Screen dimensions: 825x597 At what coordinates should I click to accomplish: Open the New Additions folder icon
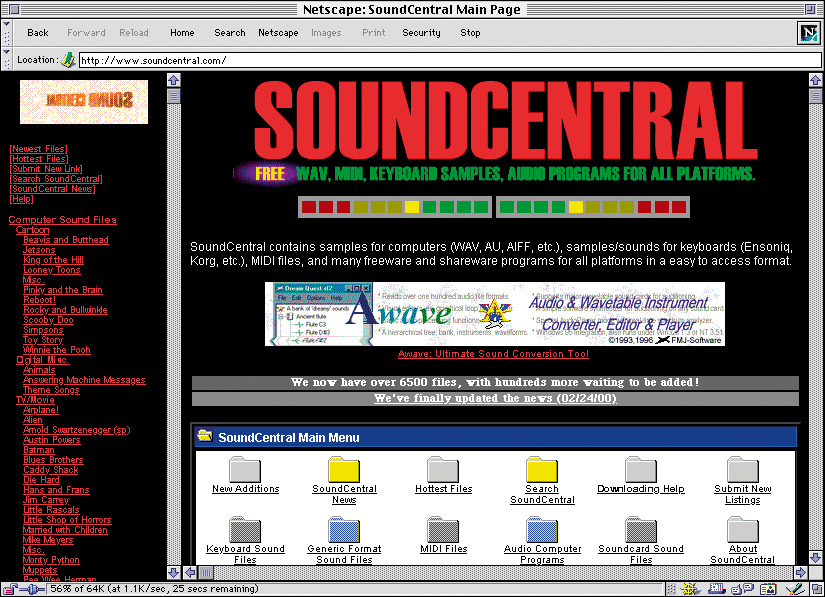coord(245,469)
